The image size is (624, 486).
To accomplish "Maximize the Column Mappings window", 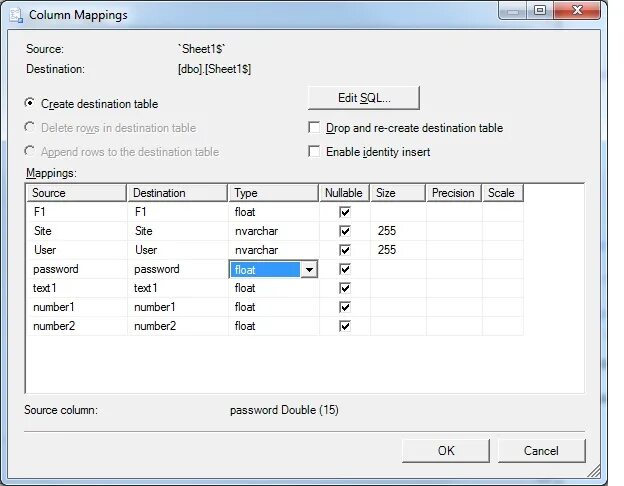I will click(540, 10).
